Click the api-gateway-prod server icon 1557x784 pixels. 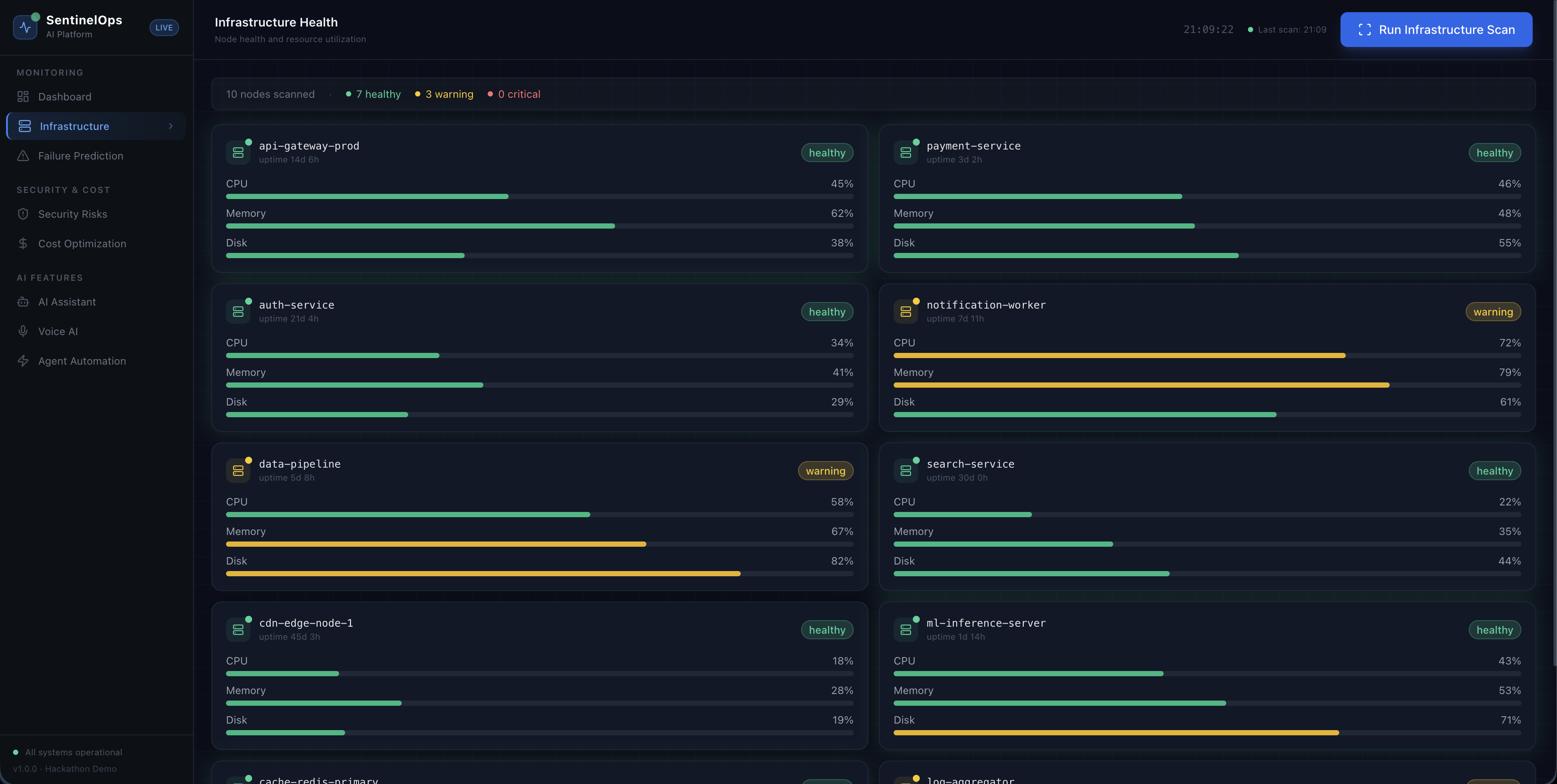coord(238,153)
